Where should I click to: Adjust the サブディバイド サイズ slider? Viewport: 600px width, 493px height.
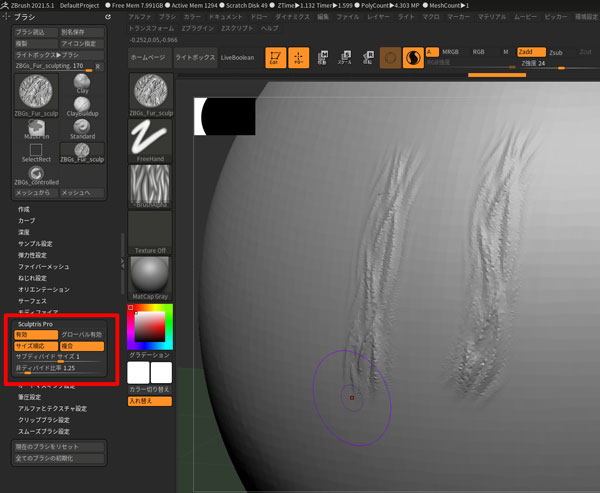[59, 357]
